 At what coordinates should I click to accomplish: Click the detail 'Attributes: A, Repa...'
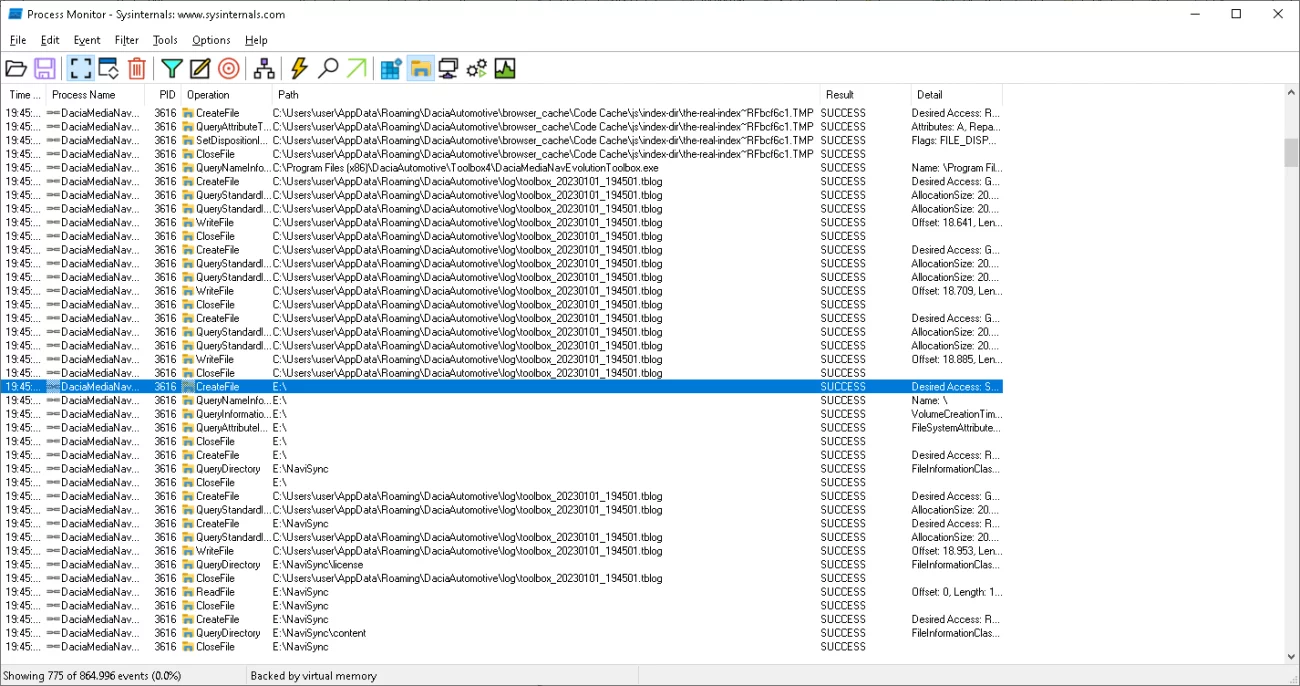pos(956,127)
